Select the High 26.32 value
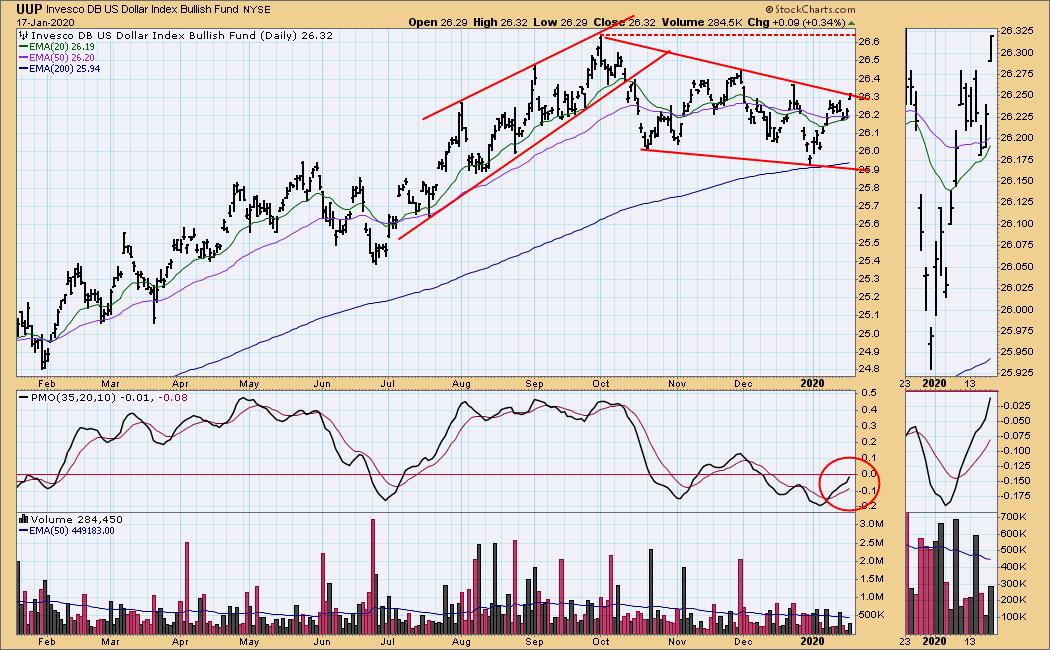The width and height of the screenshot is (1050, 650). click(500, 22)
